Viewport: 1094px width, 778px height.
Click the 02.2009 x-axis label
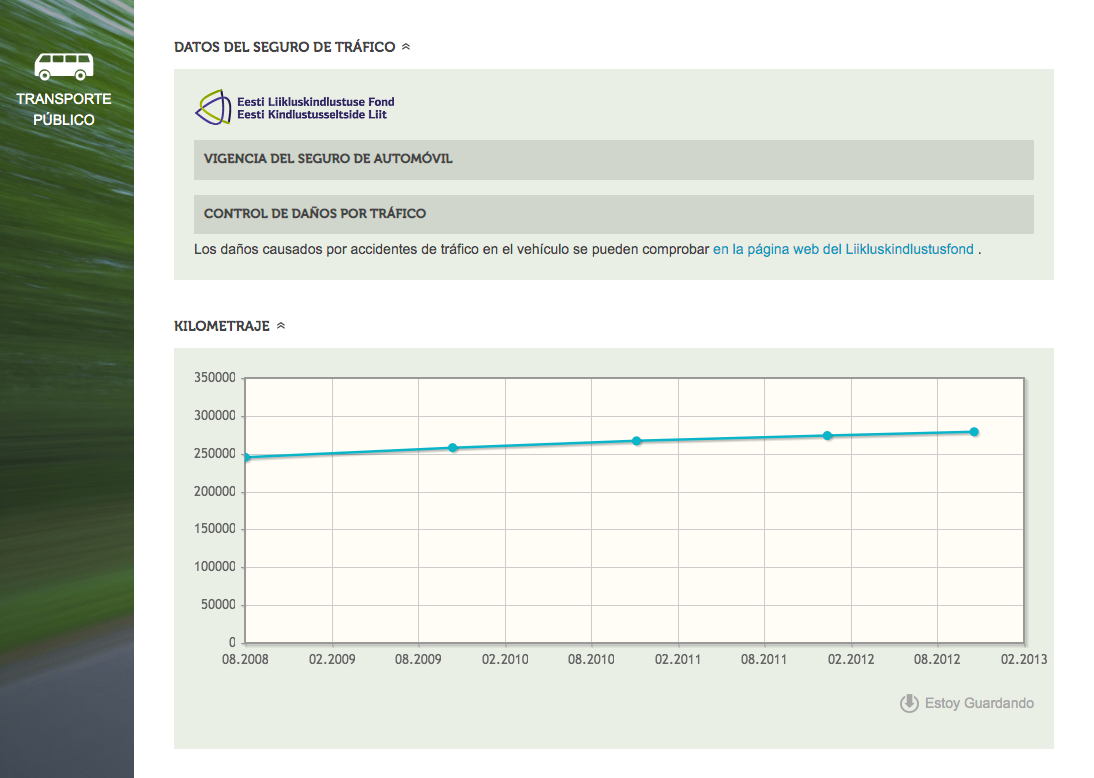(x=332, y=659)
